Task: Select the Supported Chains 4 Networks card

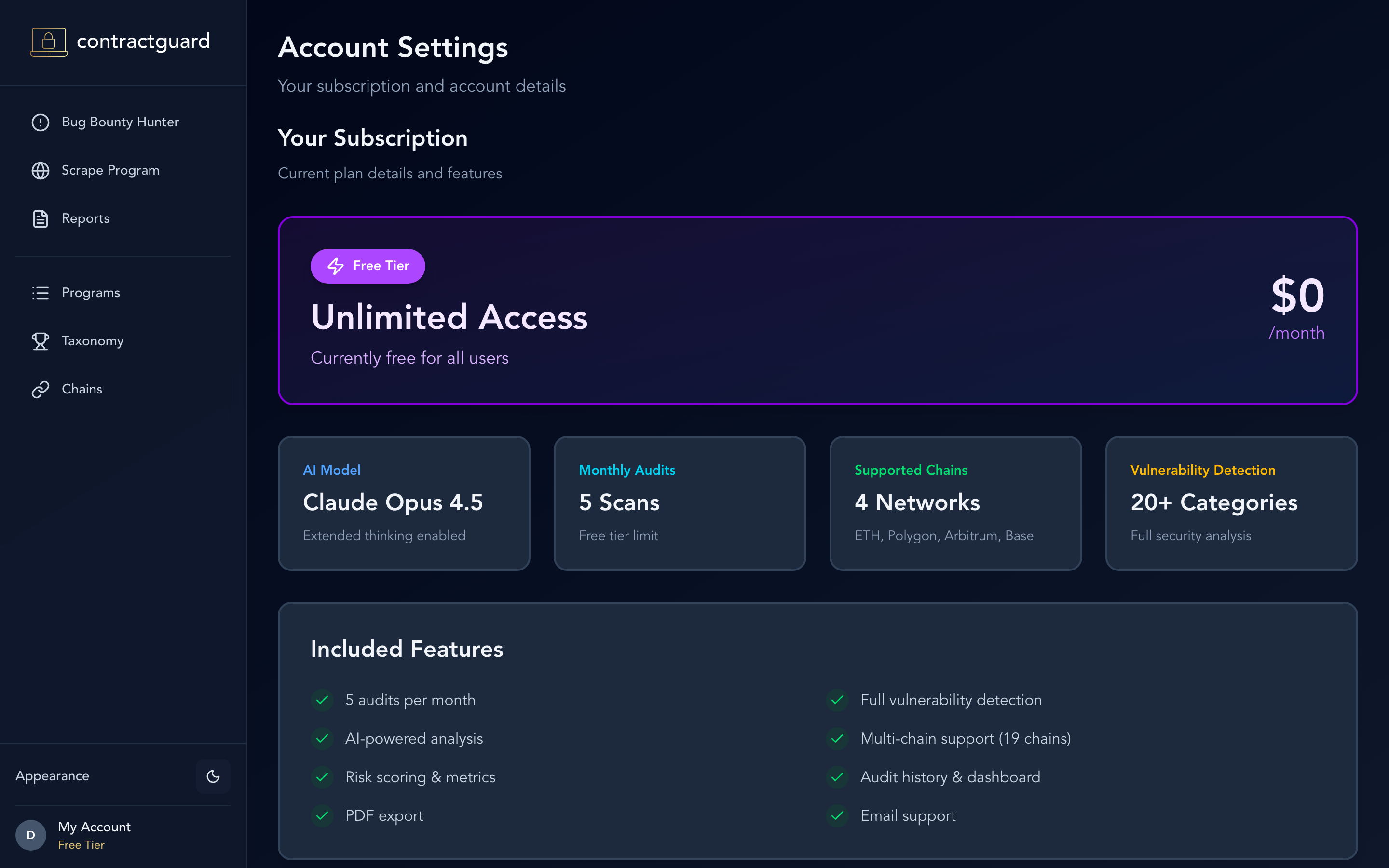Action: click(955, 503)
